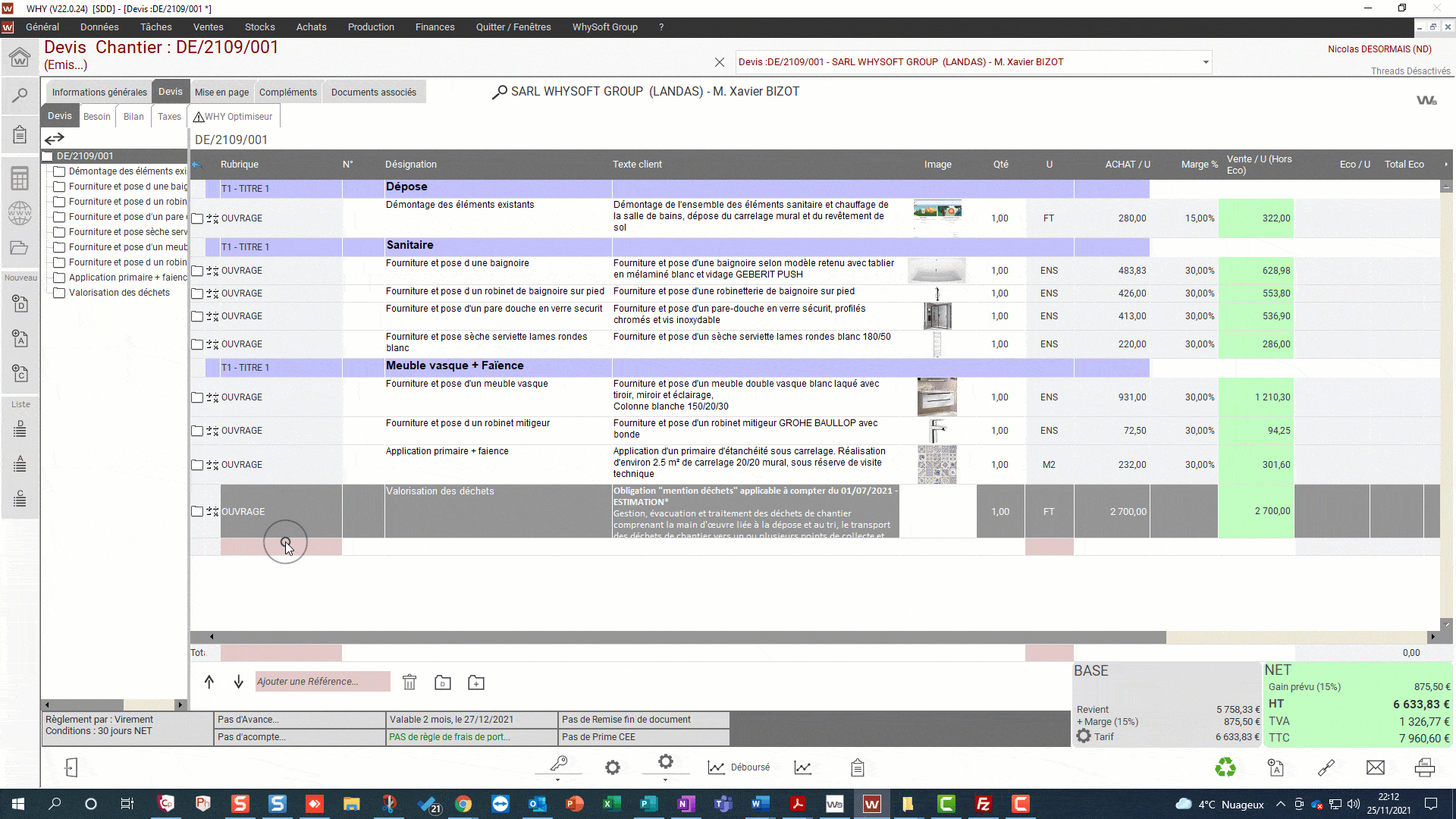Click Pas de Prime CEE link
Screen dimensions: 1456x819
click(598, 737)
